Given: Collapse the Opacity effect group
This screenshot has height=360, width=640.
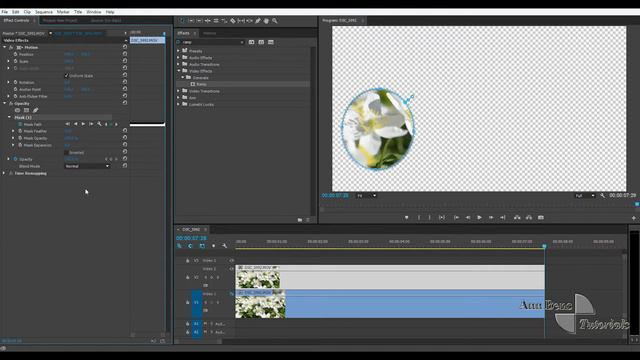Looking at the screenshot, I should click(4, 104).
